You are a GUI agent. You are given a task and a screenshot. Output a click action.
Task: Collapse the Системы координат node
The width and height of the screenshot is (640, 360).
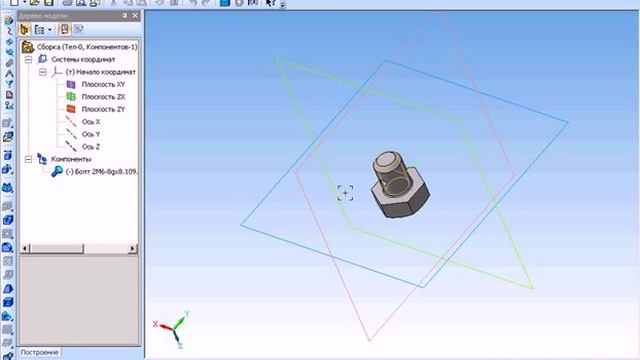29,60
